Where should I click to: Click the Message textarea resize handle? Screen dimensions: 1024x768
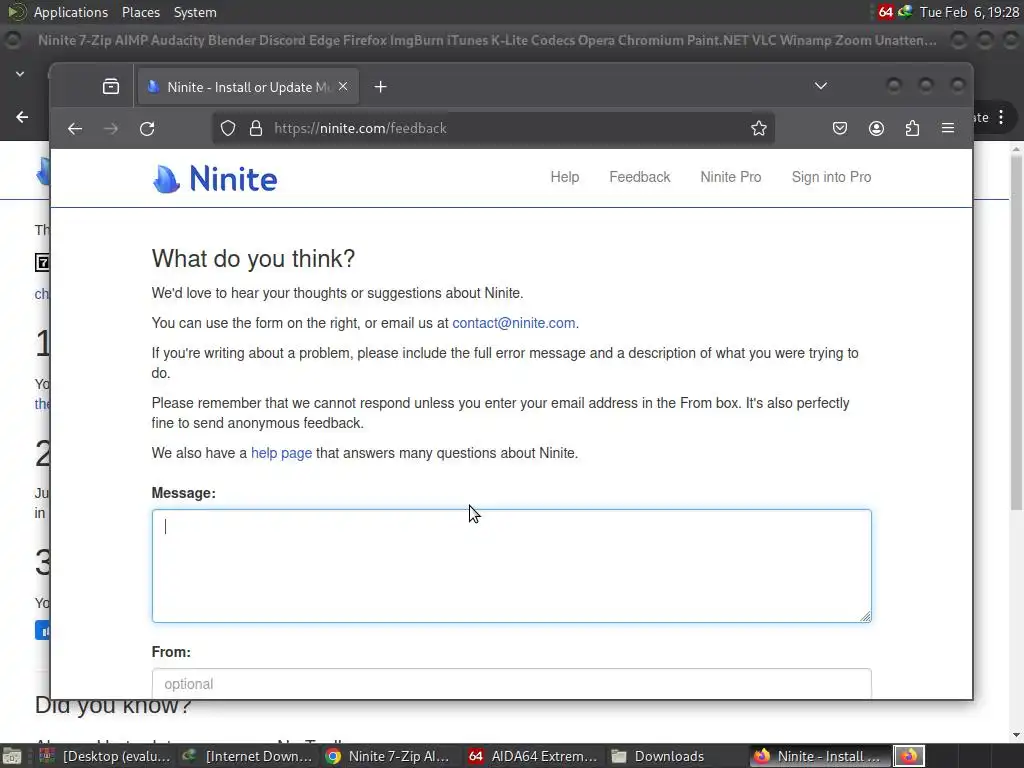tap(865, 616)
